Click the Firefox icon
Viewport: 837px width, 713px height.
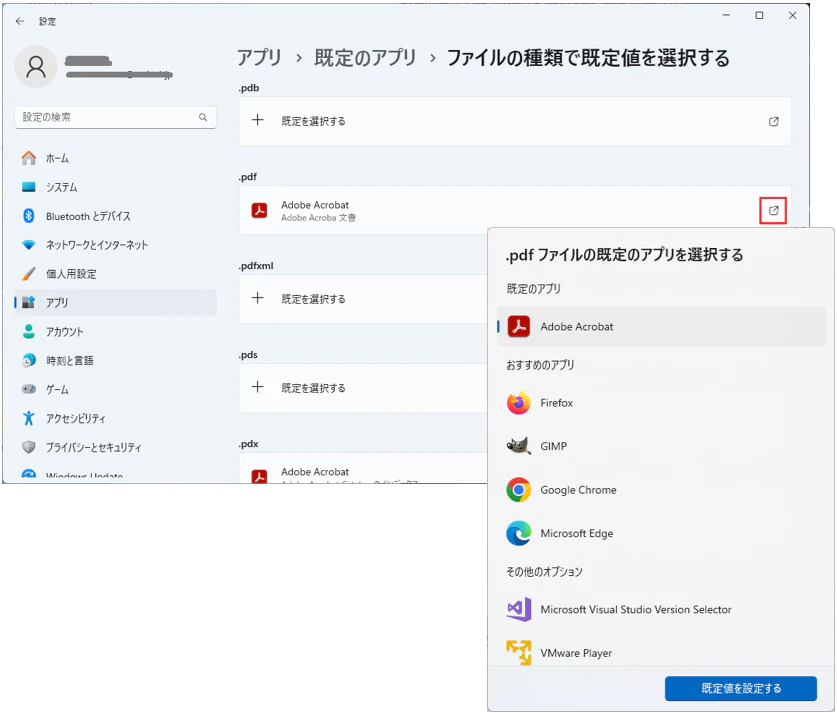tap(518, 403)
